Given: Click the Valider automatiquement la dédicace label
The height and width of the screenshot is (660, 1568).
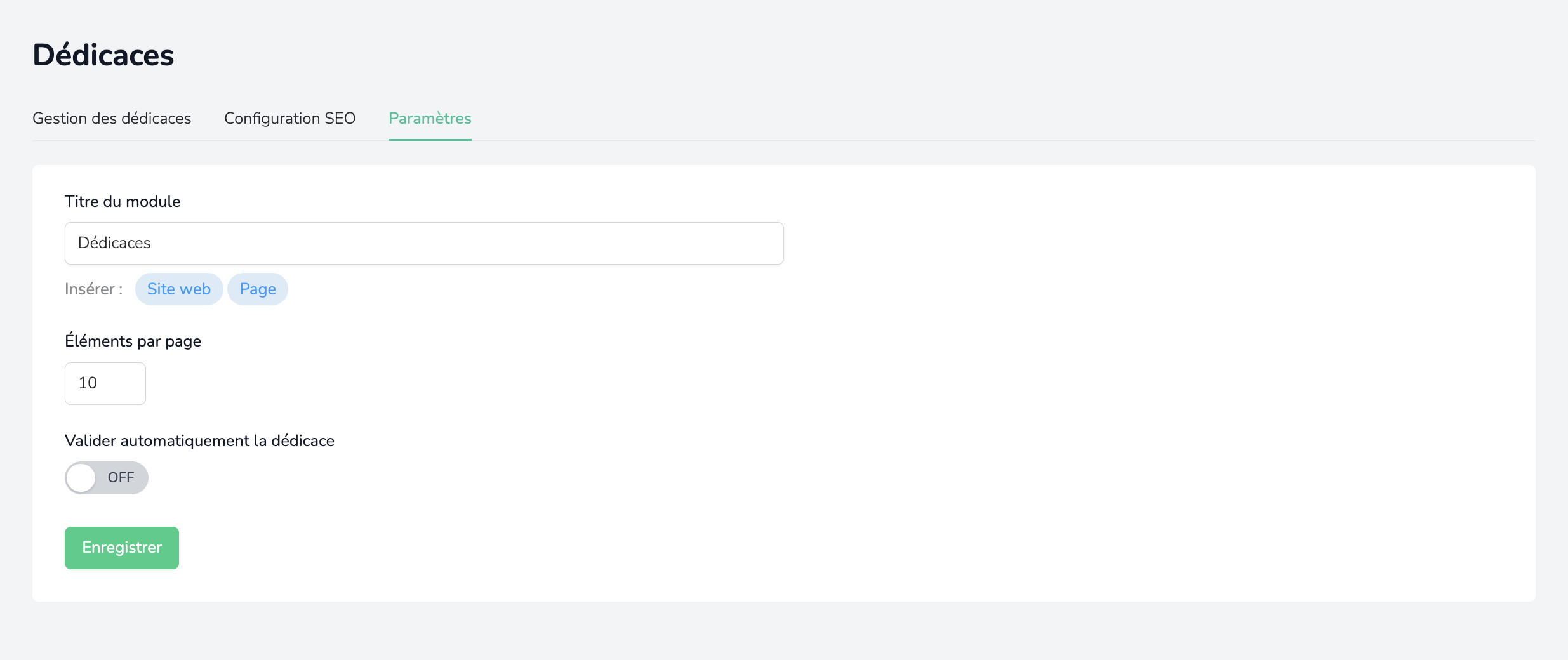Looking at the screenshot, I should click(x=199, y=441).
